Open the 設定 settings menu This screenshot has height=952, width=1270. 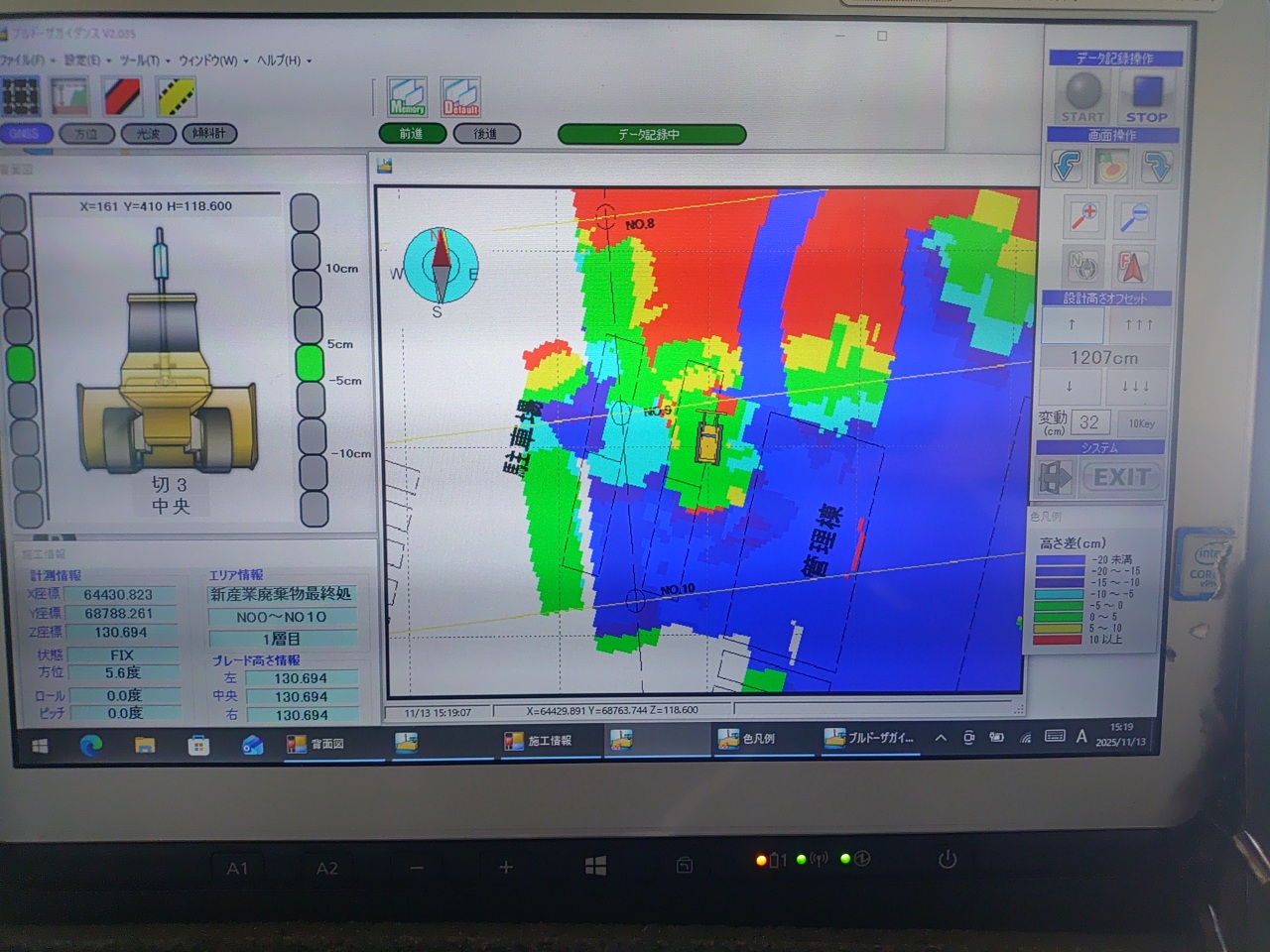click(83, 61)
